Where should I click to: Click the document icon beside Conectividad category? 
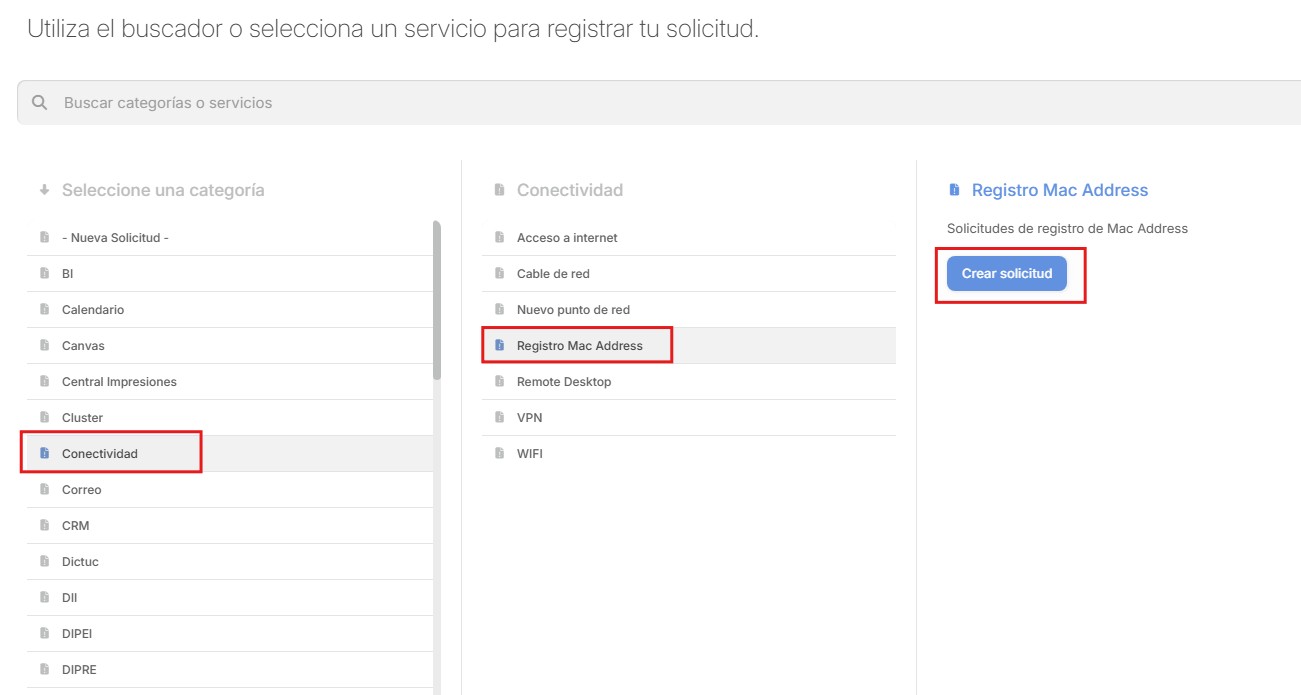click(x=44, y=454)
